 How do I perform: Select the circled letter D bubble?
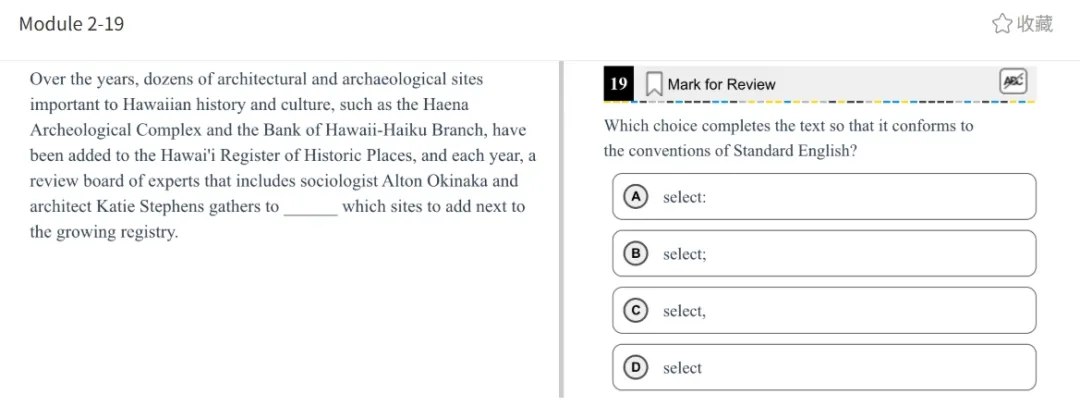634,368
